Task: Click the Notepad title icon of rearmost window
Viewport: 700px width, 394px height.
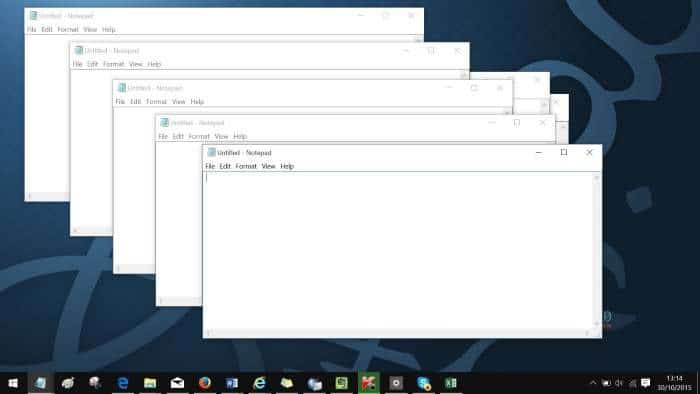Action: click(x=33, y=16)
